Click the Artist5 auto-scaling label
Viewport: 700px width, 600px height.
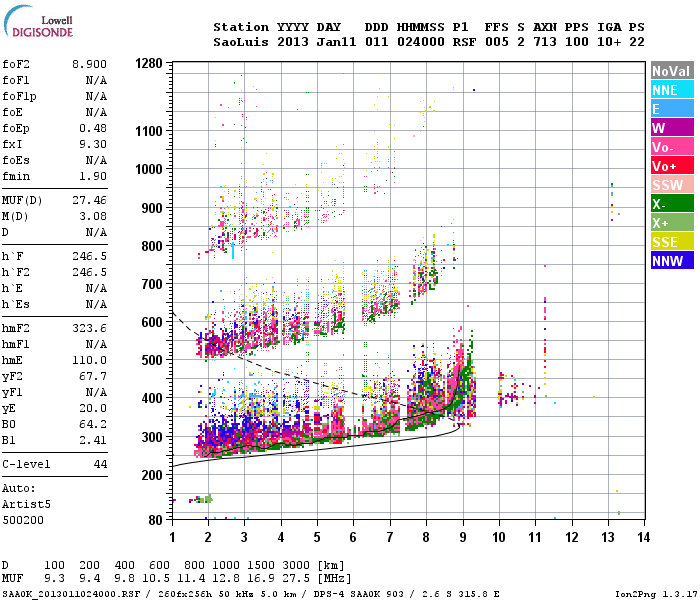(26, 504)
